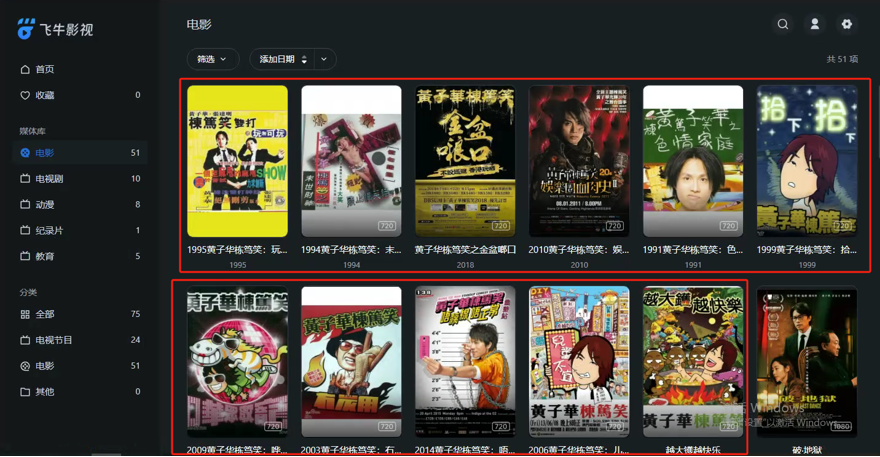
Task: Click the 飞牛影视 logo icon
Action: [25, 29]
